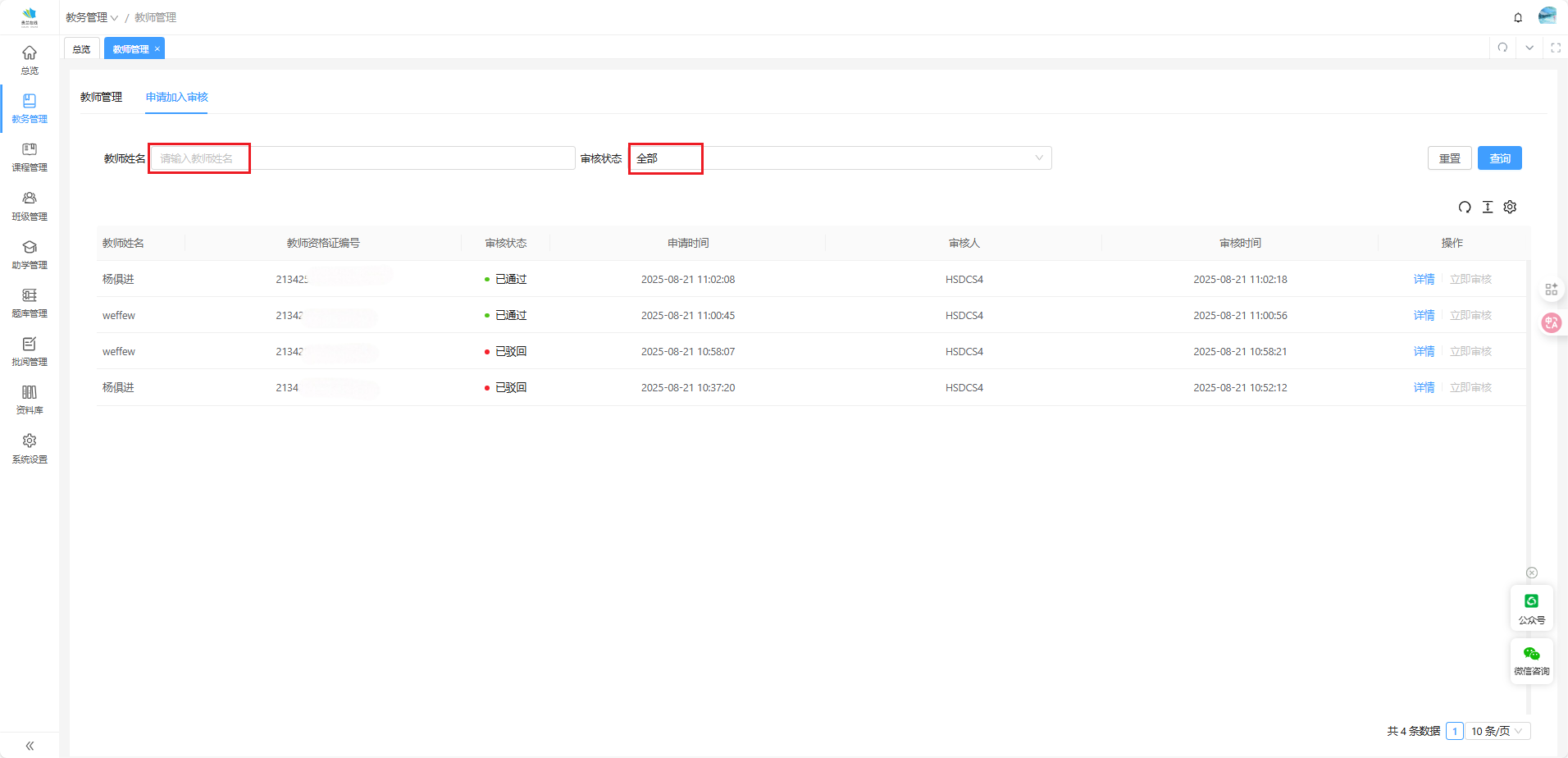Open 系统设置 gear in the sidebar

click(x=30, y=448)
